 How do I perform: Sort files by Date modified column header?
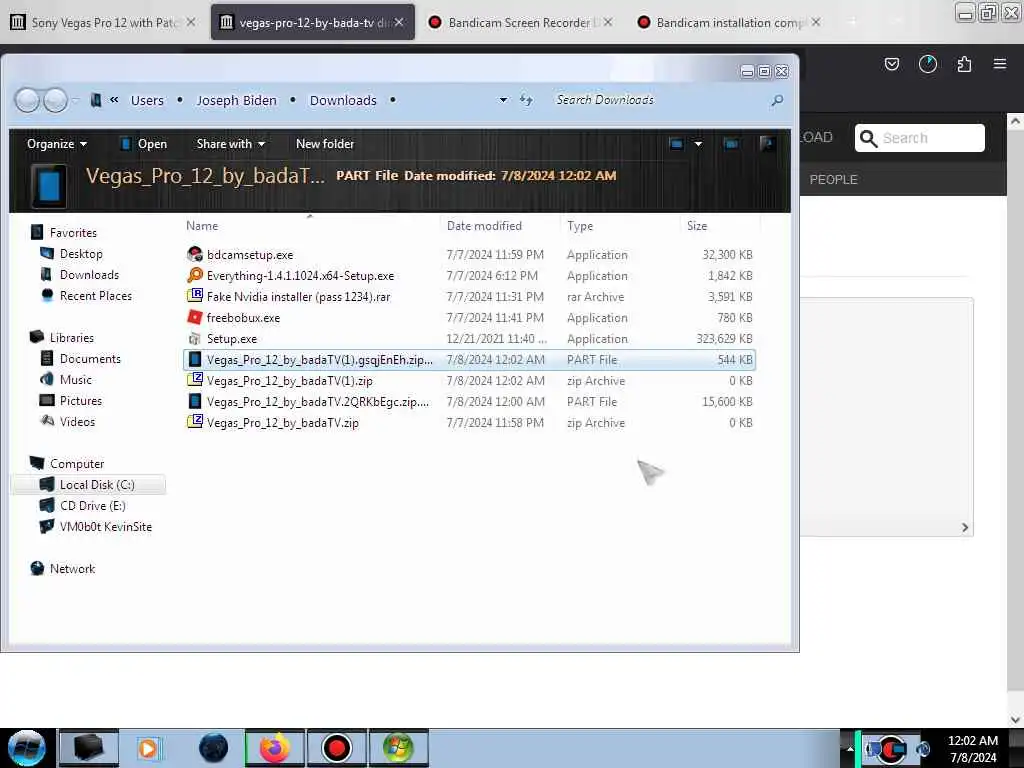[484, 226]
